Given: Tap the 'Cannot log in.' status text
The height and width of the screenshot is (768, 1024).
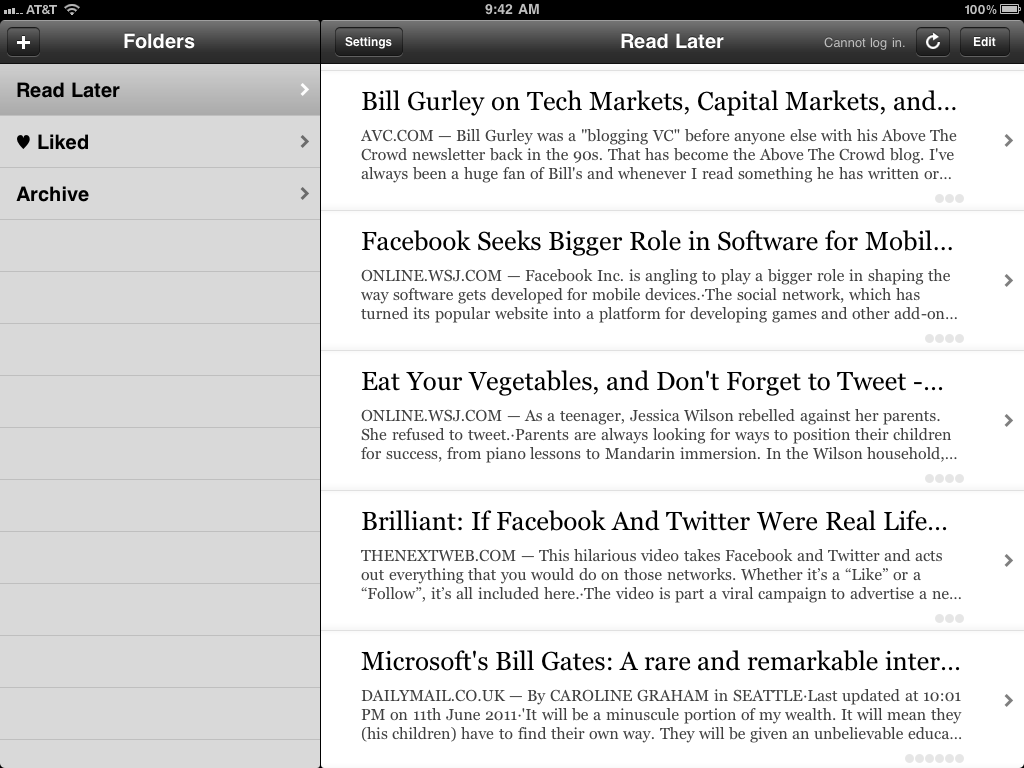Looking at the screenshot, I should point(864,42).
